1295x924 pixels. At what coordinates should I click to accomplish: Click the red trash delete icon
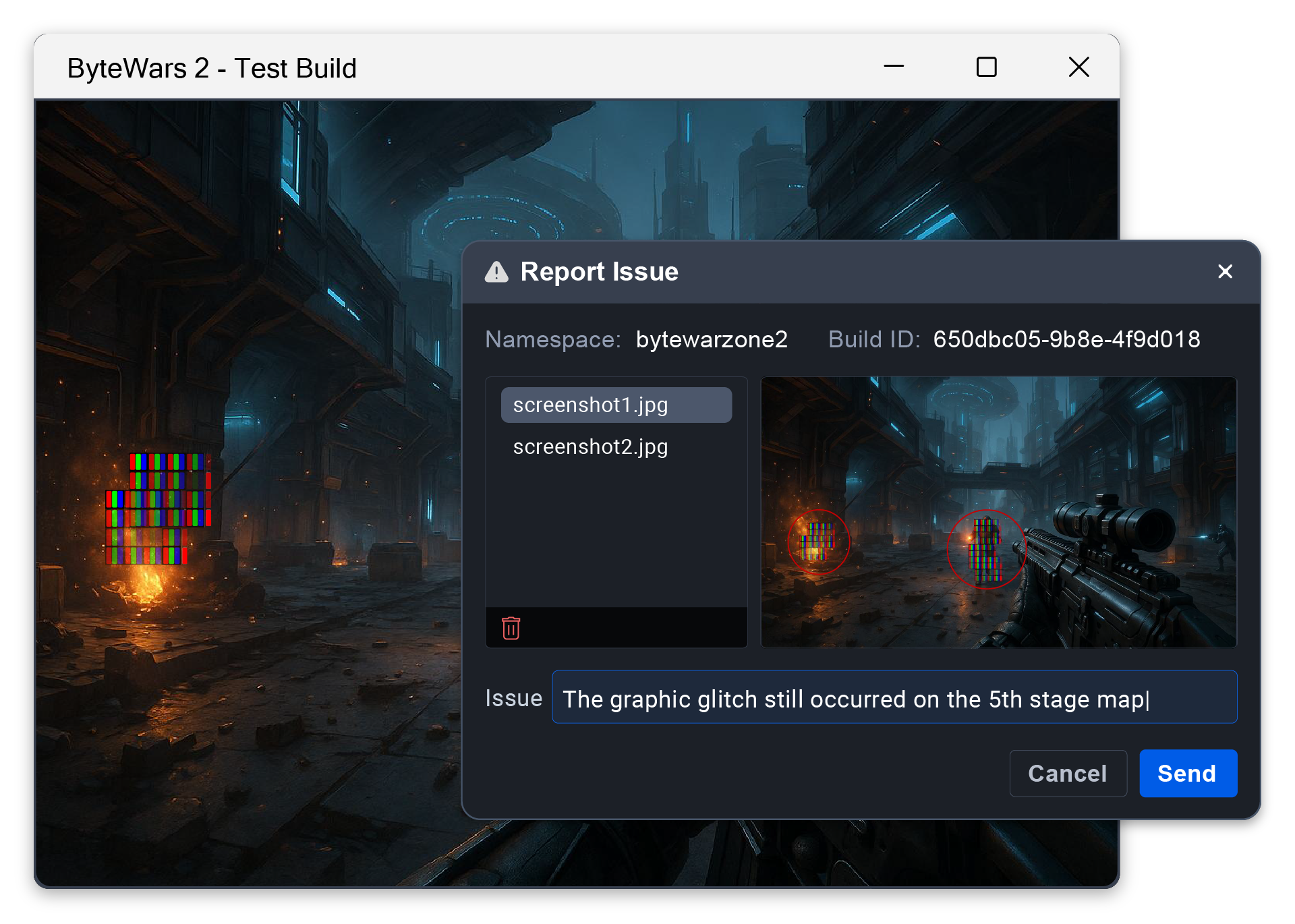point(511,628)
